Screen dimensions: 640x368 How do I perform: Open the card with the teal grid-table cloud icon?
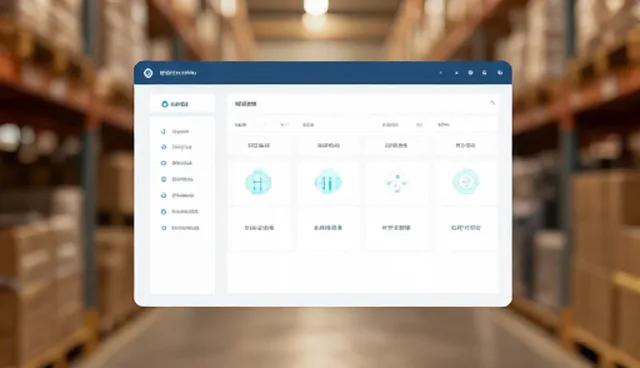click(x=258, y=182)
